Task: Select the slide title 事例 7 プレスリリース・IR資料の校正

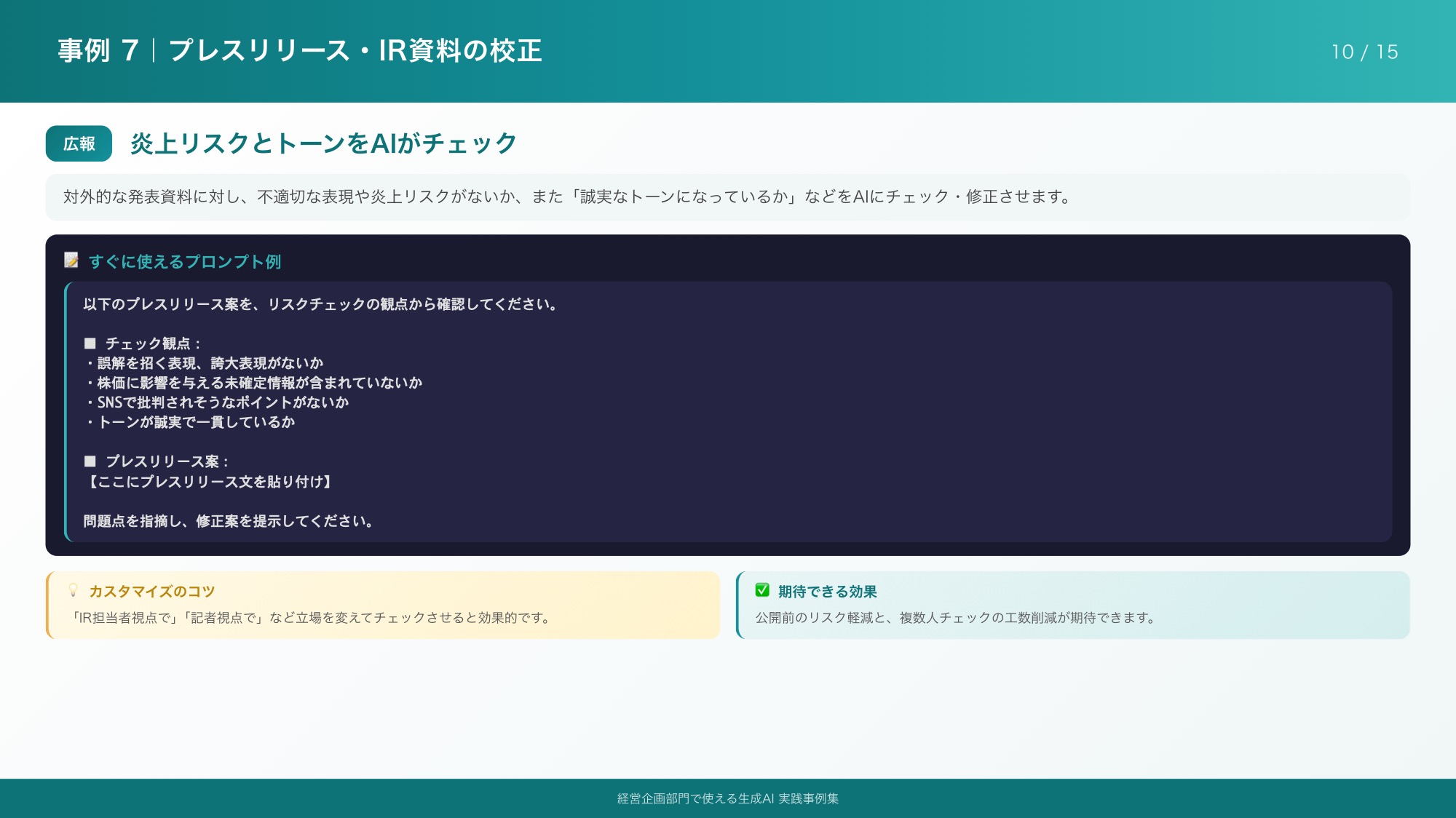Action: [300, 51]
